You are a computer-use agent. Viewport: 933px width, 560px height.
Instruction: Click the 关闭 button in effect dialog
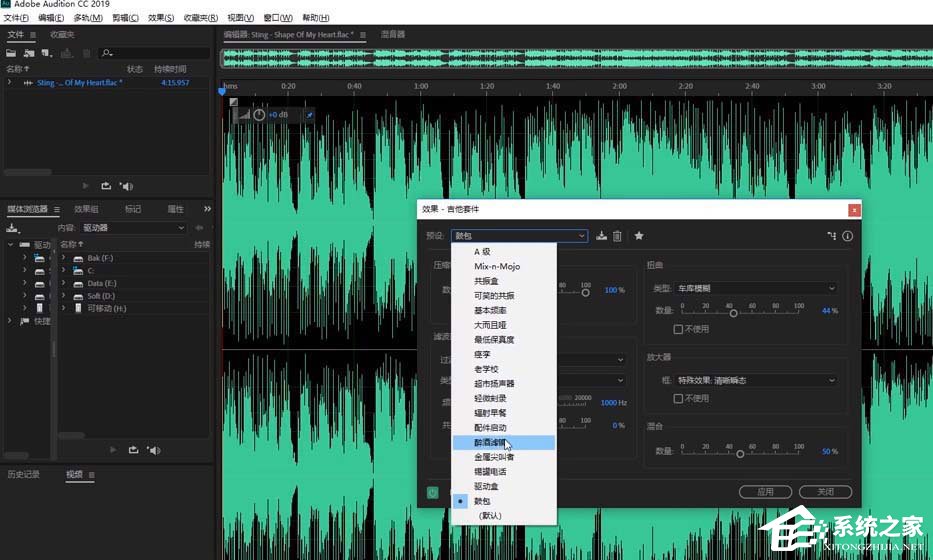click(825, 492)
